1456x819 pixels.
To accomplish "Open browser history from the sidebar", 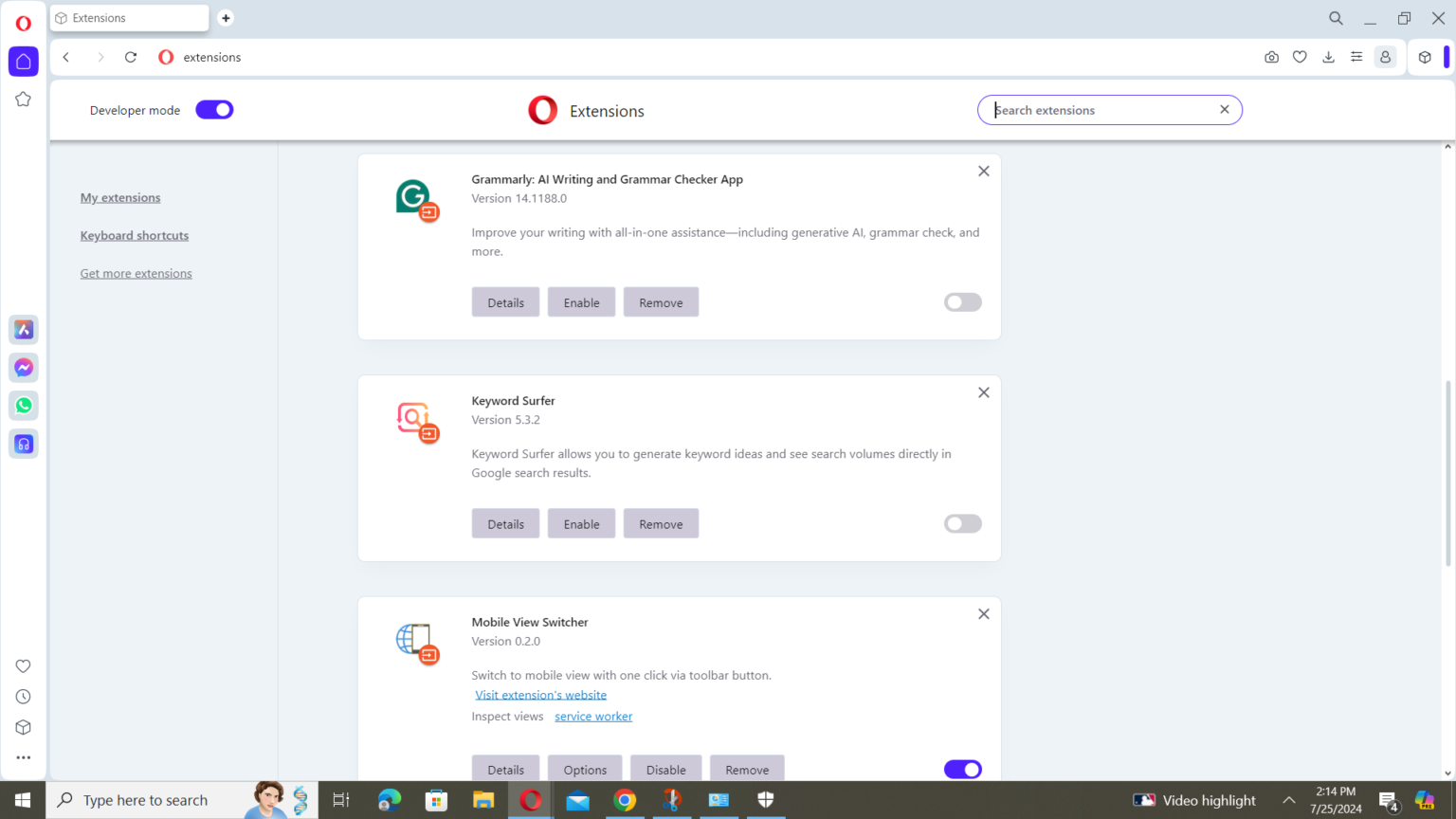I will click(24, 696).
